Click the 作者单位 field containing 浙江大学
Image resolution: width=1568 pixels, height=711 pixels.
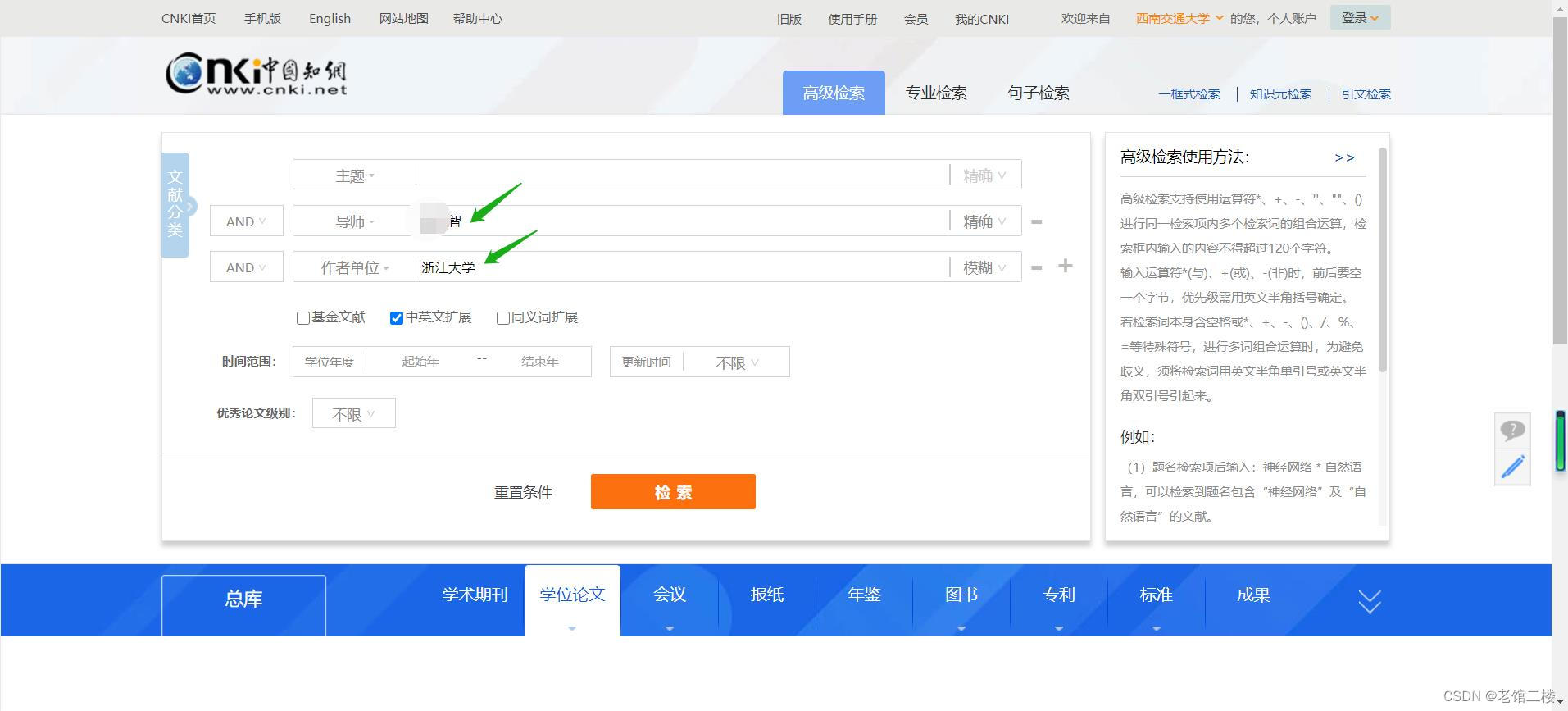(x=683, y=267)
